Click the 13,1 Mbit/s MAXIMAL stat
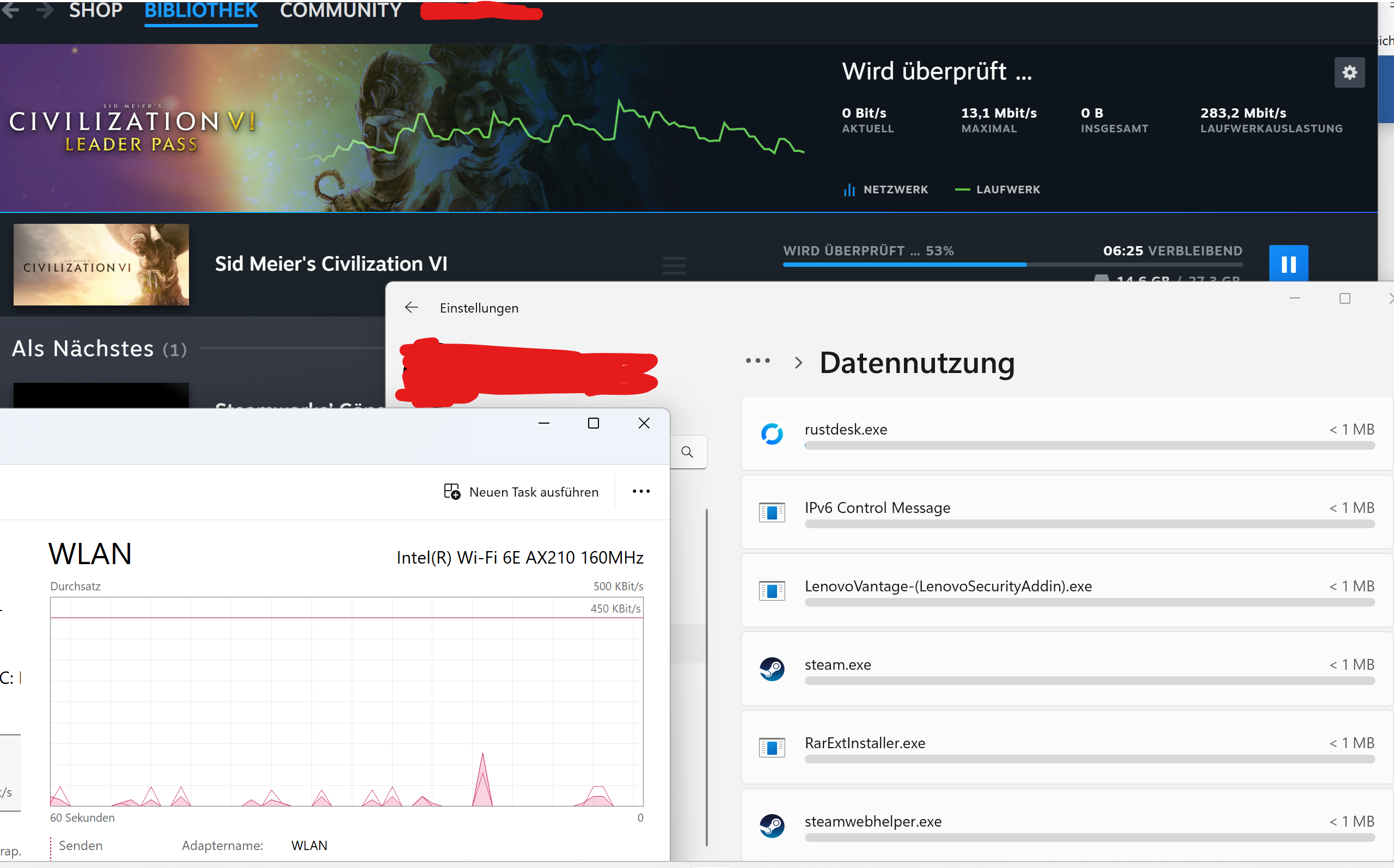1394x868 pixels. click(999, 120)
